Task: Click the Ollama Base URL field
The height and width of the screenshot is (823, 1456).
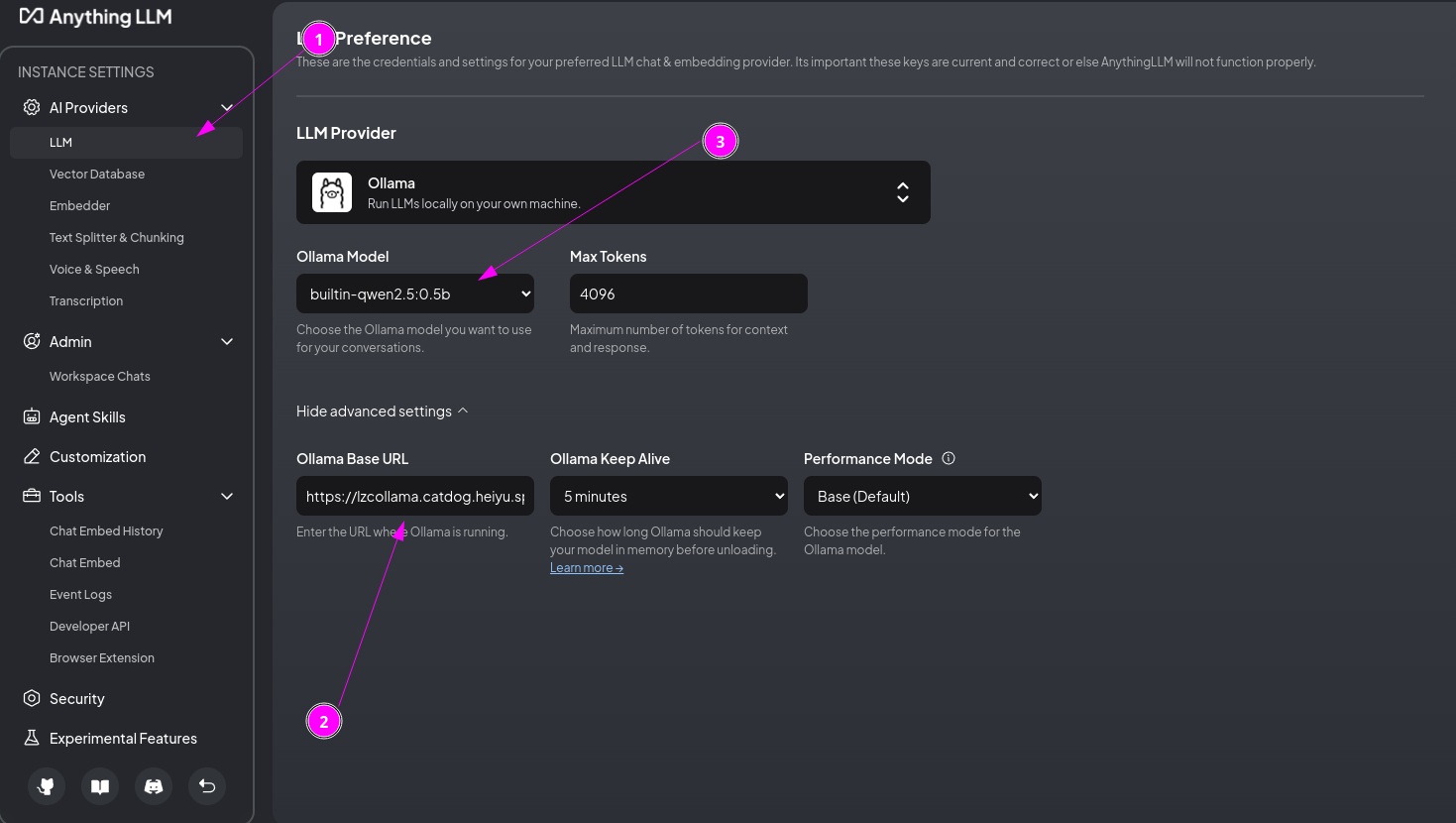Action: point(415,496)
